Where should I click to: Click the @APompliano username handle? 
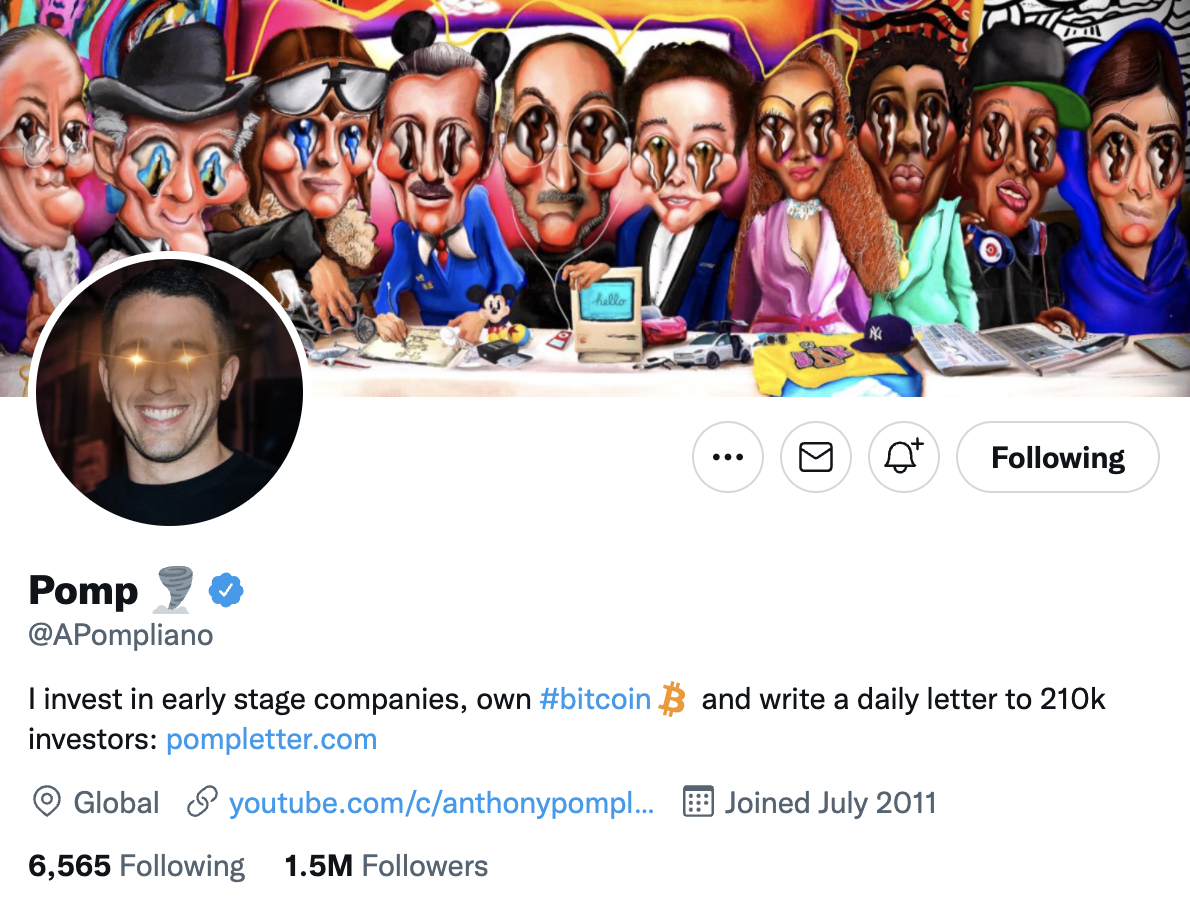point(119,634)
